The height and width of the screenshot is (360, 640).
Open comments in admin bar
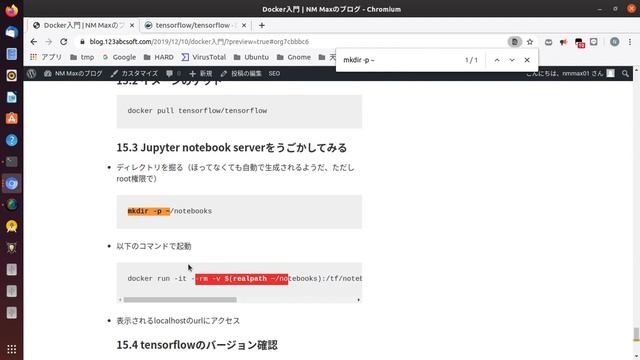coord(173,73)
